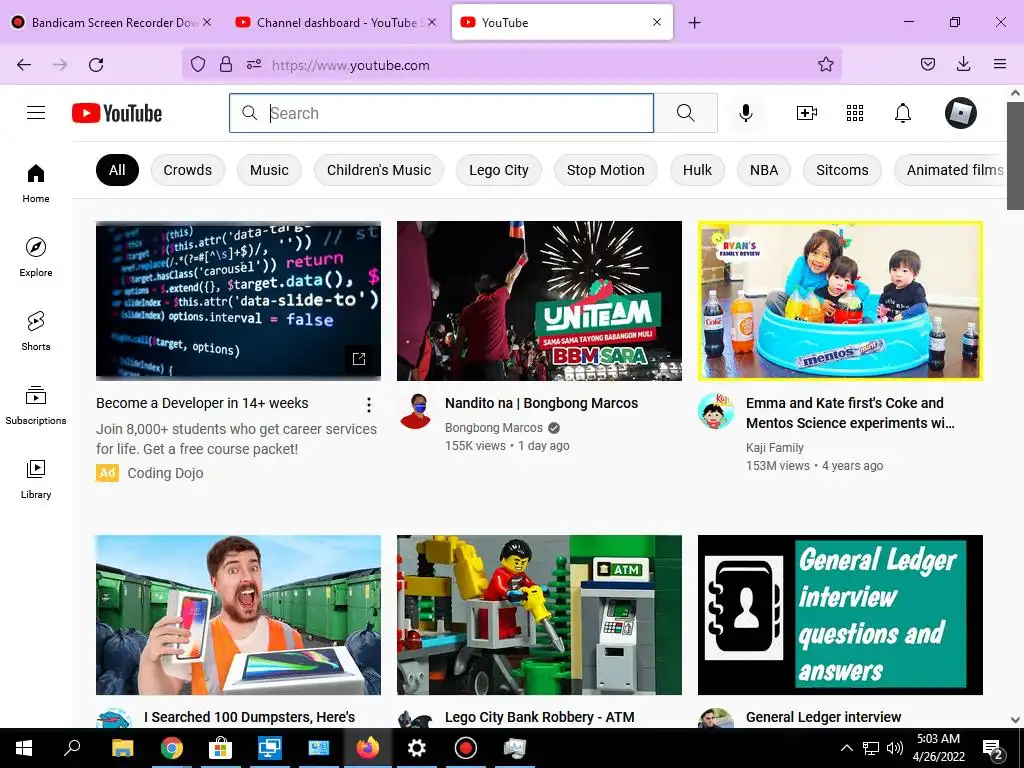
Task: Go to Home in the sidebar
Action: coord(36,184)
